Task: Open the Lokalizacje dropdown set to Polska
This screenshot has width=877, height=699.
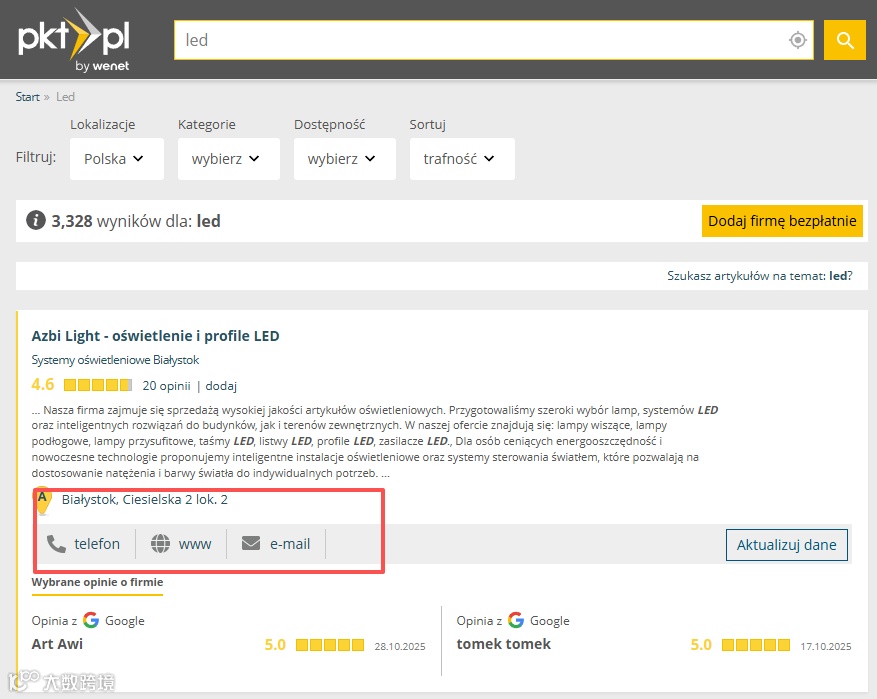Action: [117, 159]
